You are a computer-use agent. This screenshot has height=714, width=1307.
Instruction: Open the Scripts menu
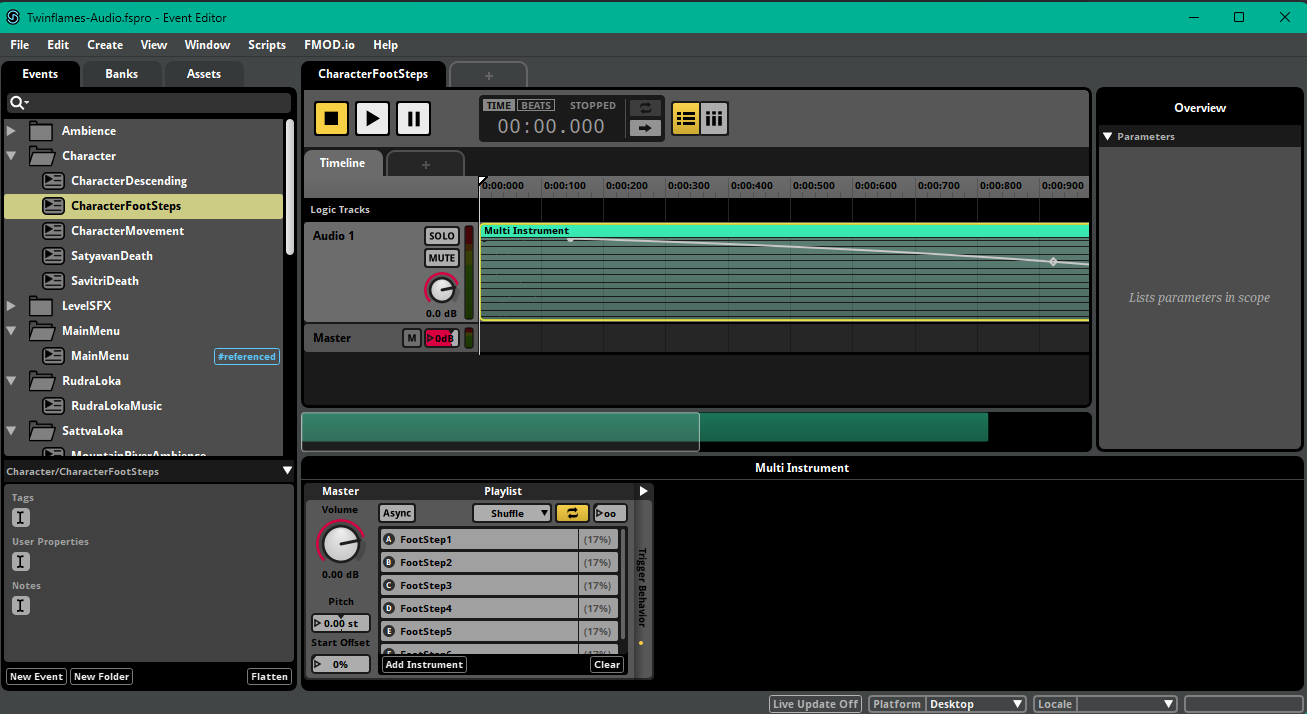point(267,45)
